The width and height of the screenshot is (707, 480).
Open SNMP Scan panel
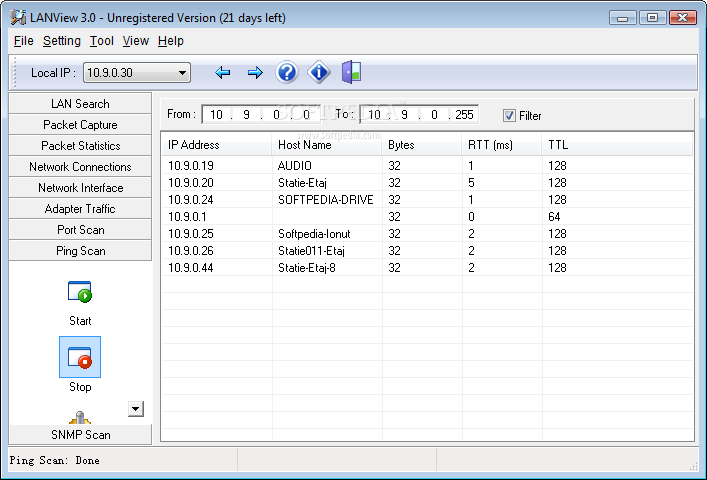(80, 435)
